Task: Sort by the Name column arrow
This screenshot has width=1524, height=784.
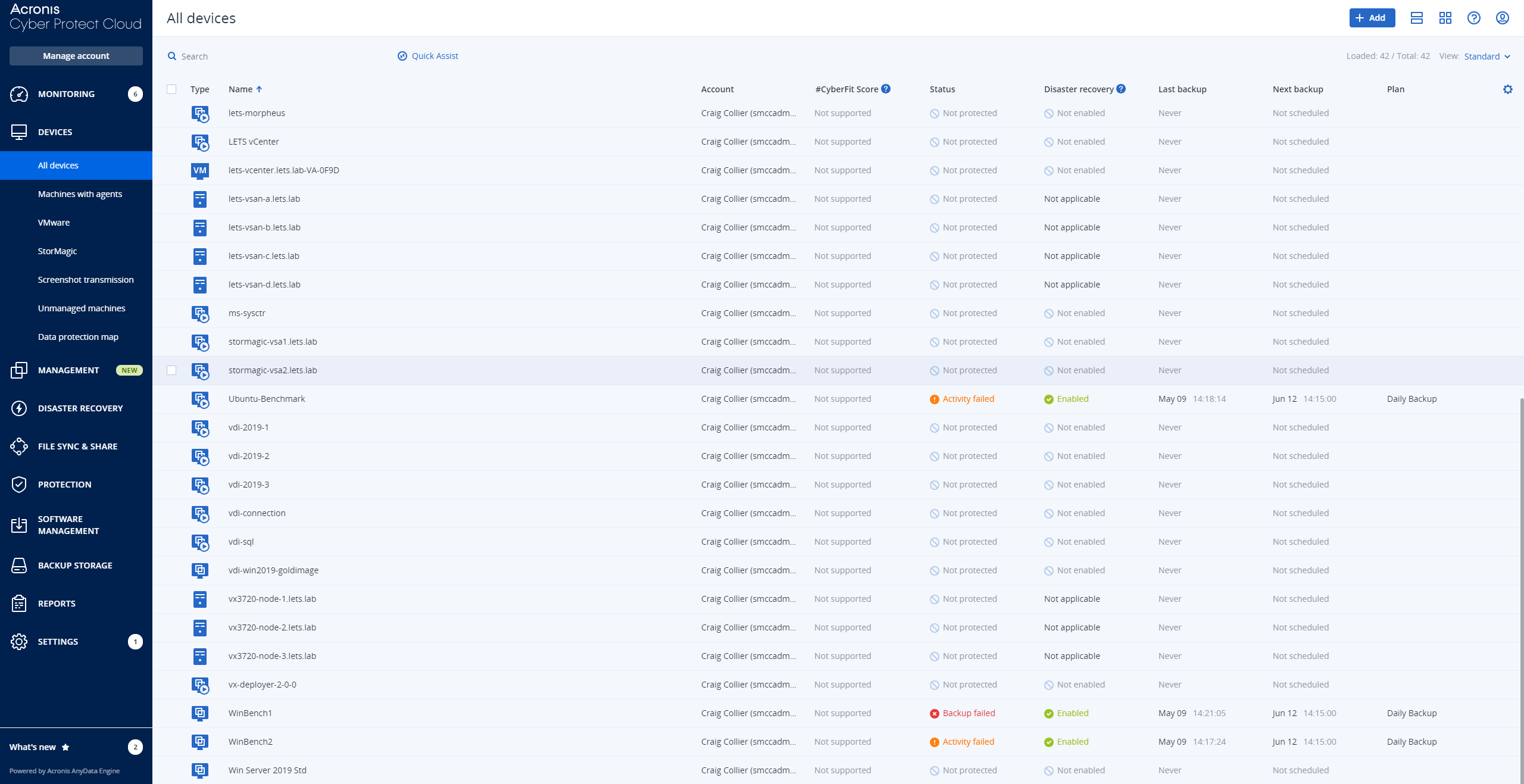Action: 259,89
